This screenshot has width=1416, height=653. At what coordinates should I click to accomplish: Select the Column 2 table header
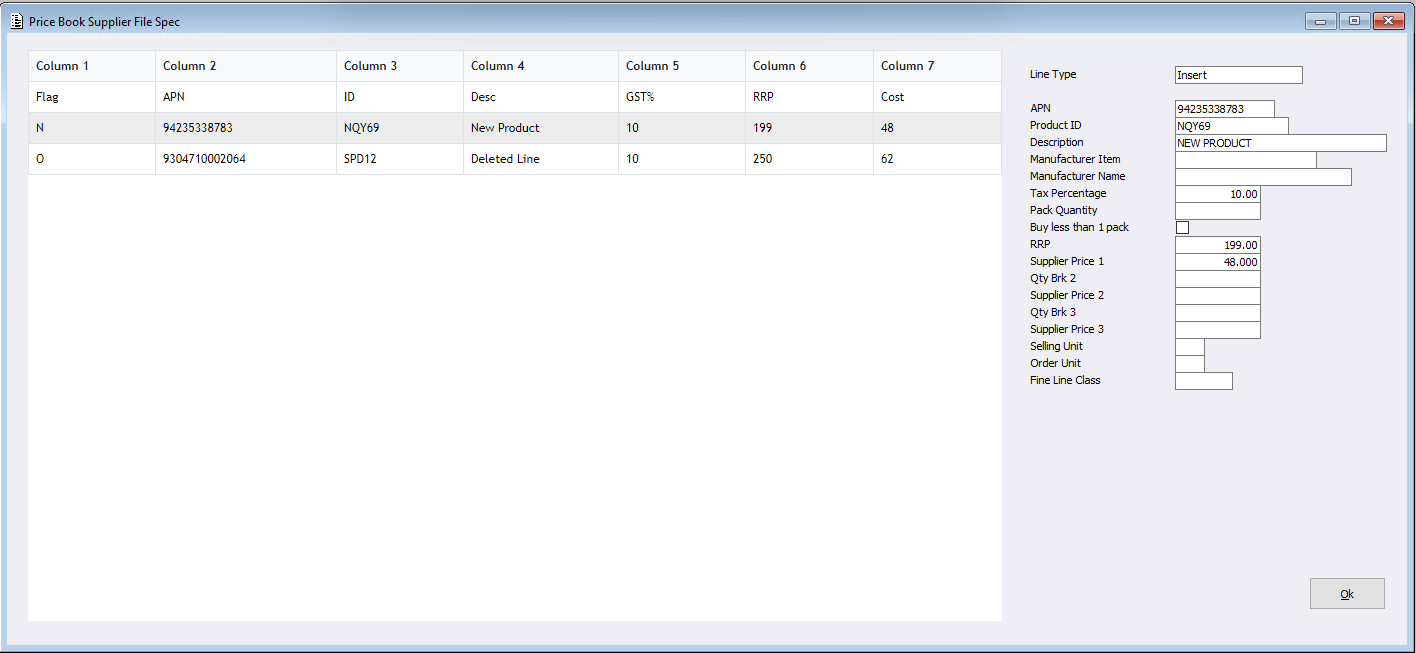pos(246,66)
